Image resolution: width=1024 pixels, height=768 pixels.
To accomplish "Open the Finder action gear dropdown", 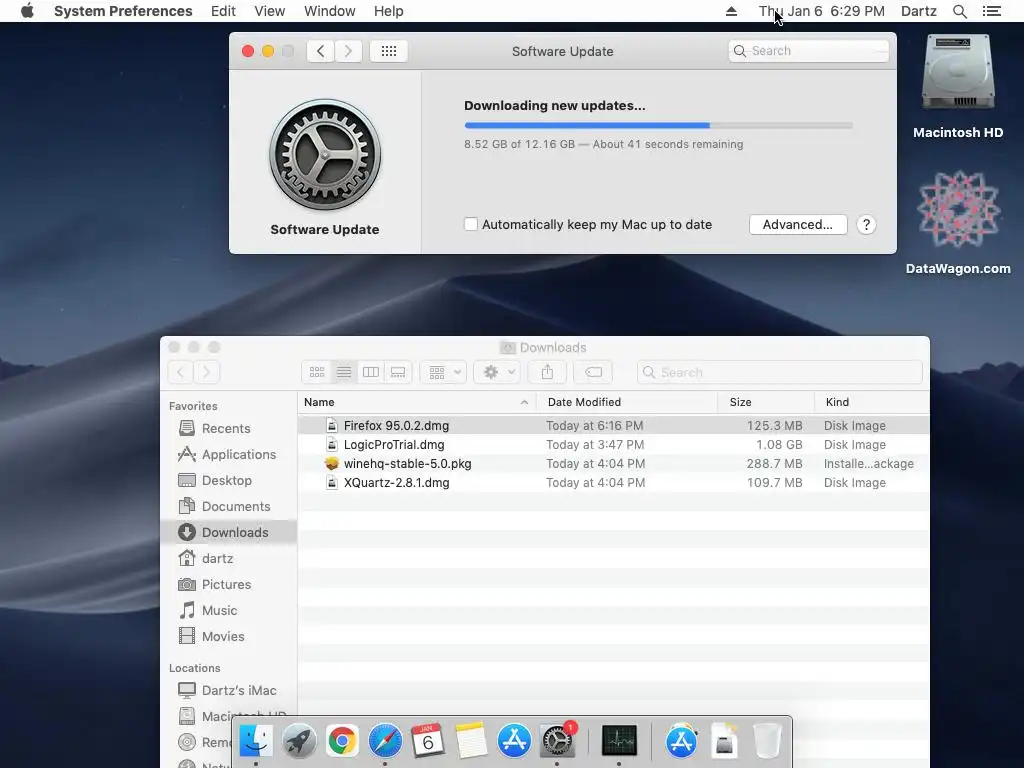I will point(497,372).
